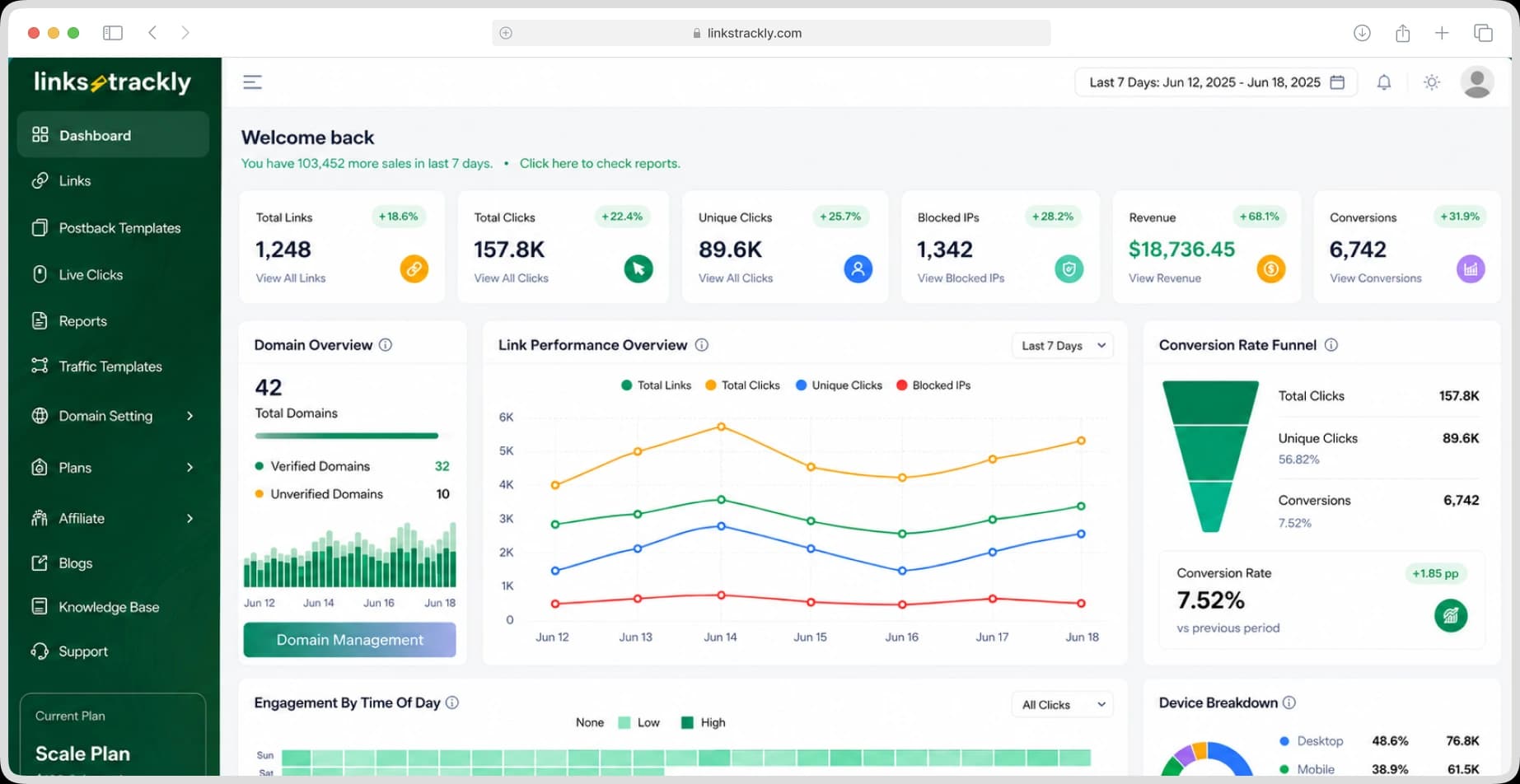1520x784 pixels.
Task: Expand the Affiliate submenu
Action: (113, 518)
